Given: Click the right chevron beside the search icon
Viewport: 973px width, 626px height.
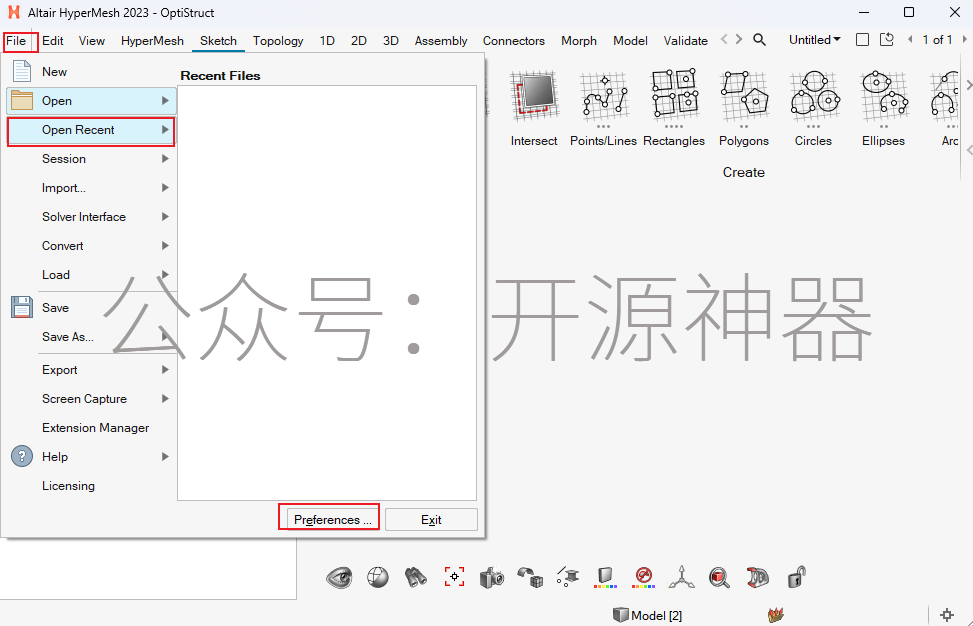Looking at the screenshot, I should coord(738,40).
